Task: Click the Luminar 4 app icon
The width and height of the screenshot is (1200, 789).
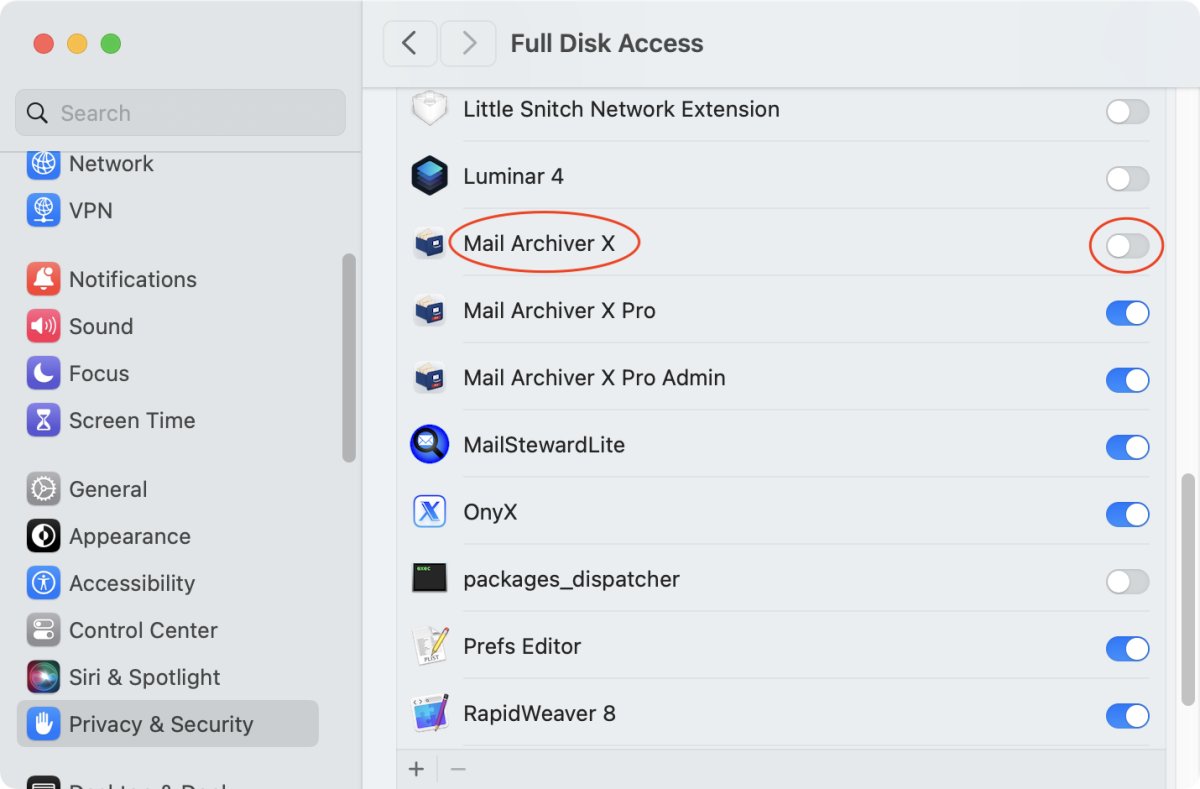Action: 429,177
